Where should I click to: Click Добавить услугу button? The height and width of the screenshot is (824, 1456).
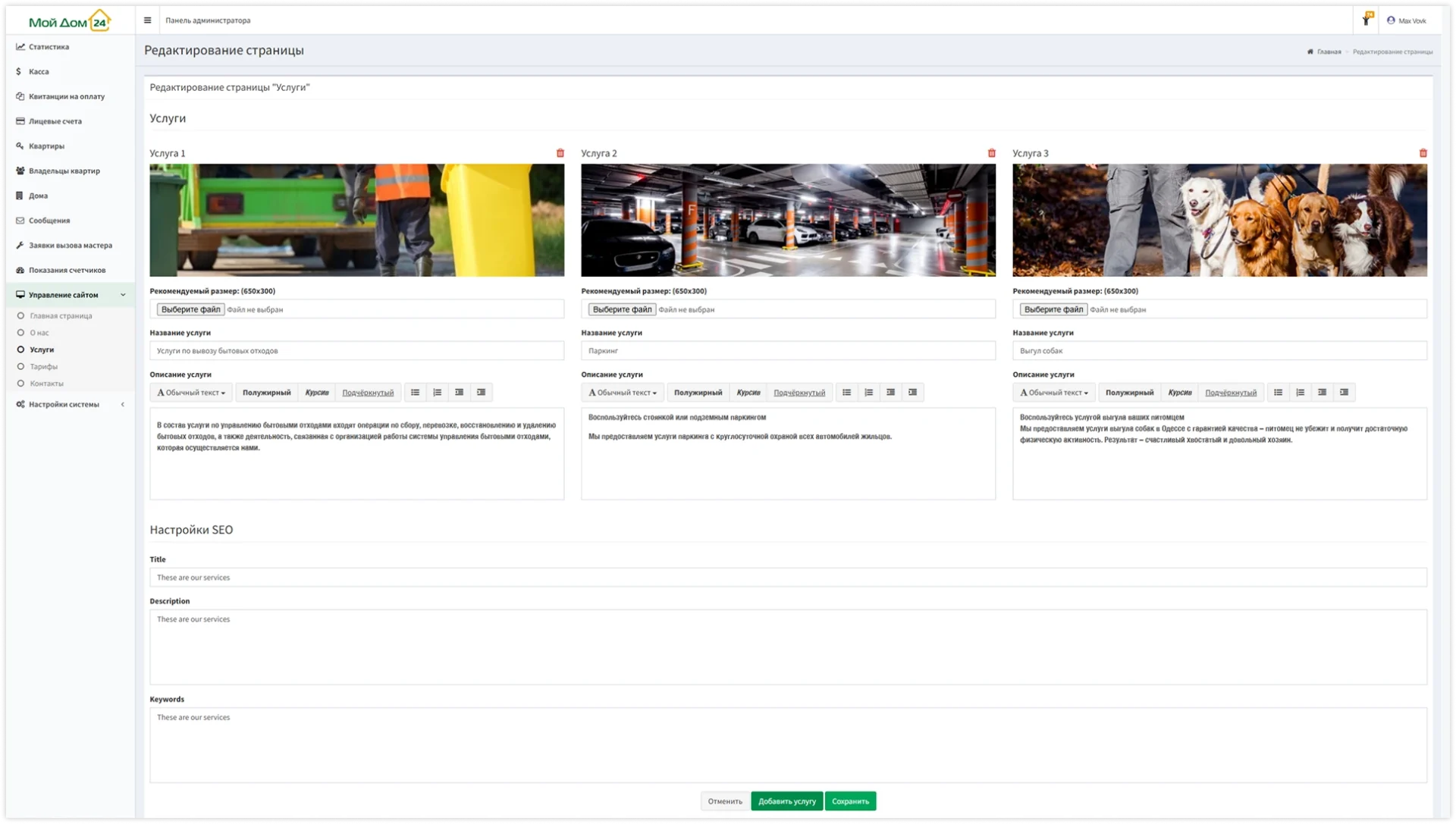[x=787, y=802]
